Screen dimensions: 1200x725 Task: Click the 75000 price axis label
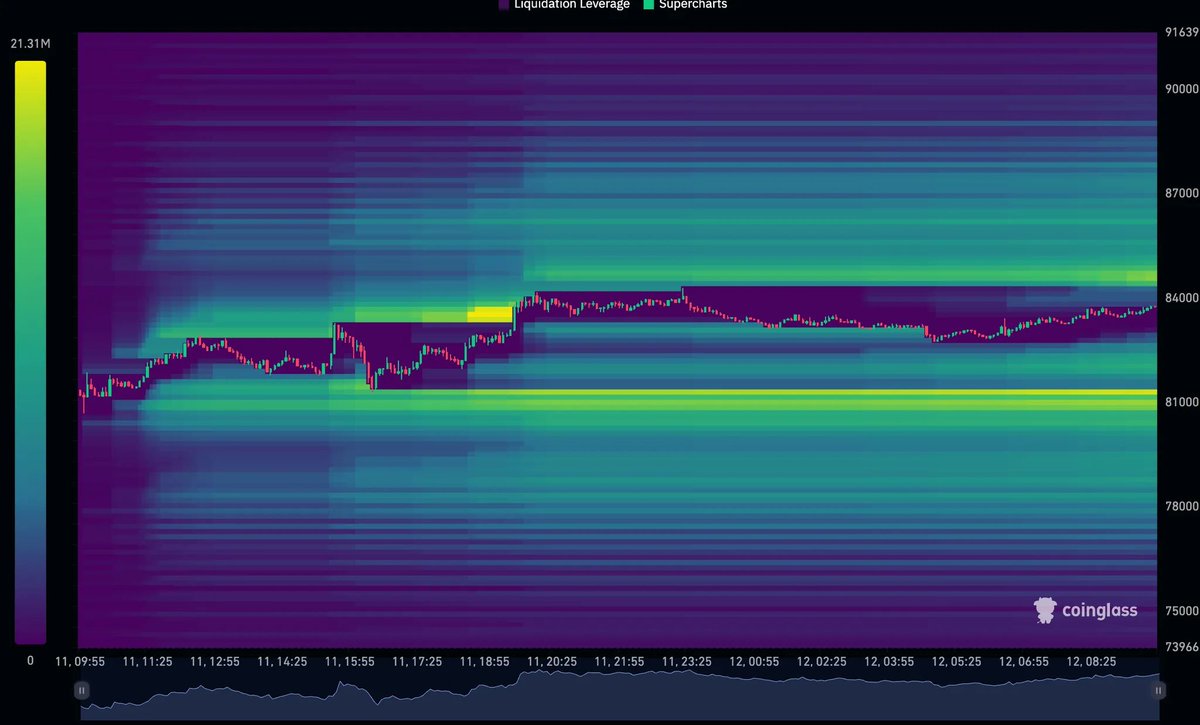point(1182,610)
